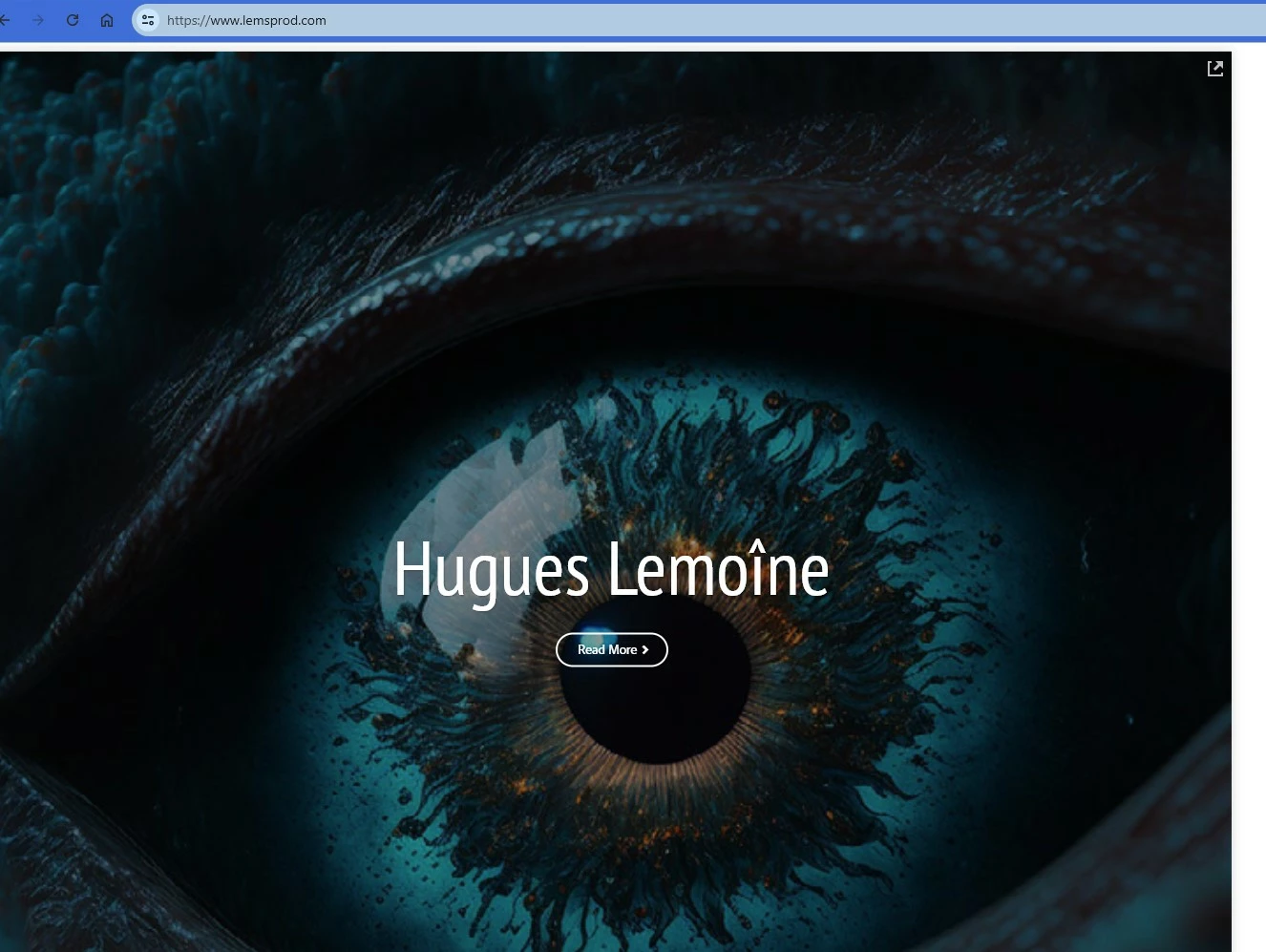Click the address bar URL lemsprod.com
The image size is (1266, 952).
tap(246, 20)
